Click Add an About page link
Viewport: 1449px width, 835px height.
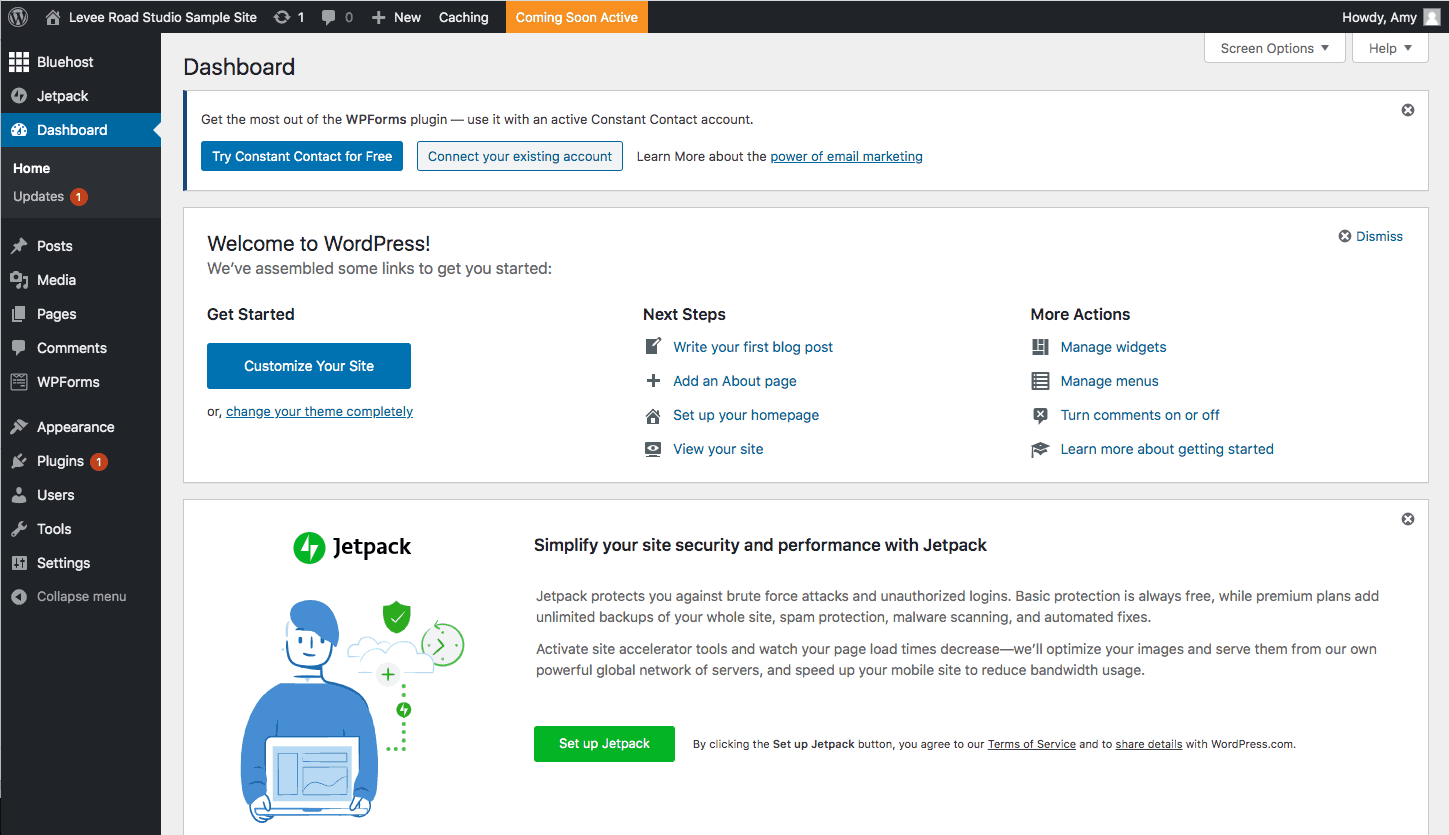pos(735,381)
